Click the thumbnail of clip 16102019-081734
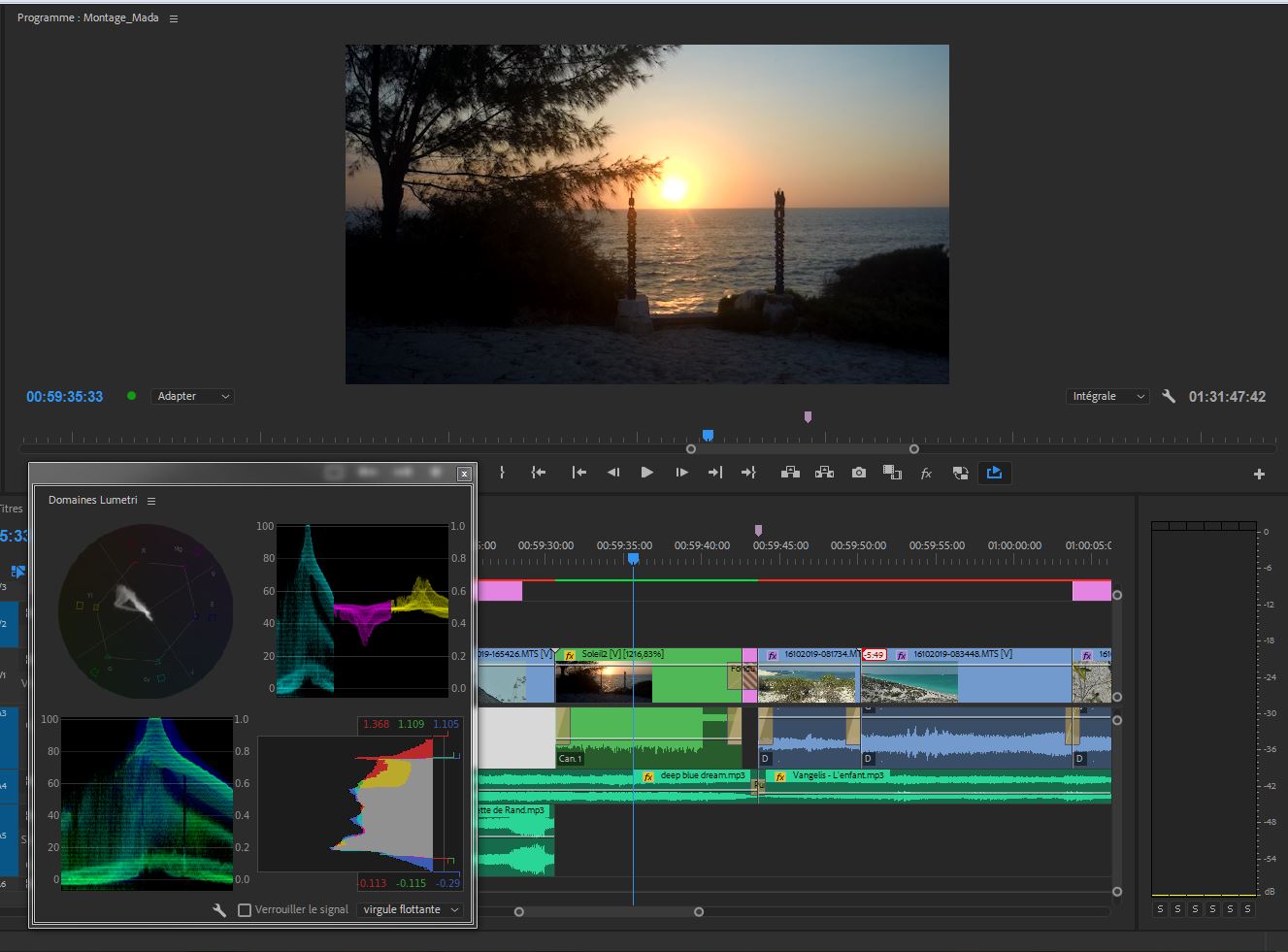The height and width of the screenshot is (952, 1288). (809, 683)
